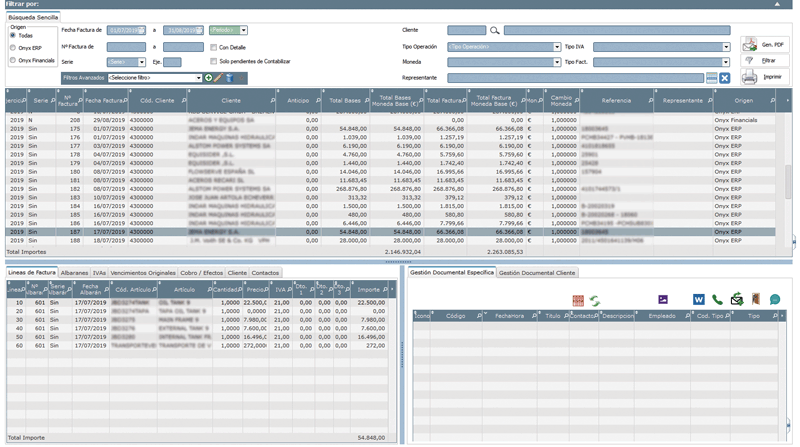Enable the Con Detalle checkbox
Image resolution: width=800 pixels, height=447 pixels.
point(213,46)
